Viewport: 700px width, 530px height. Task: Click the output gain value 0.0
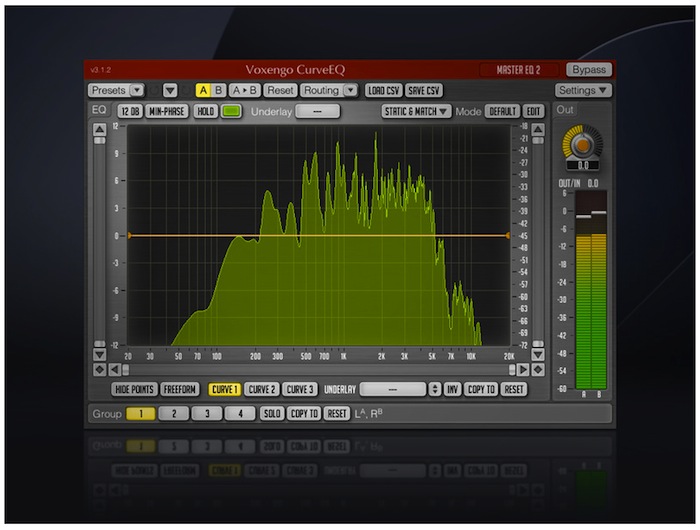click(x=583, y=166)
